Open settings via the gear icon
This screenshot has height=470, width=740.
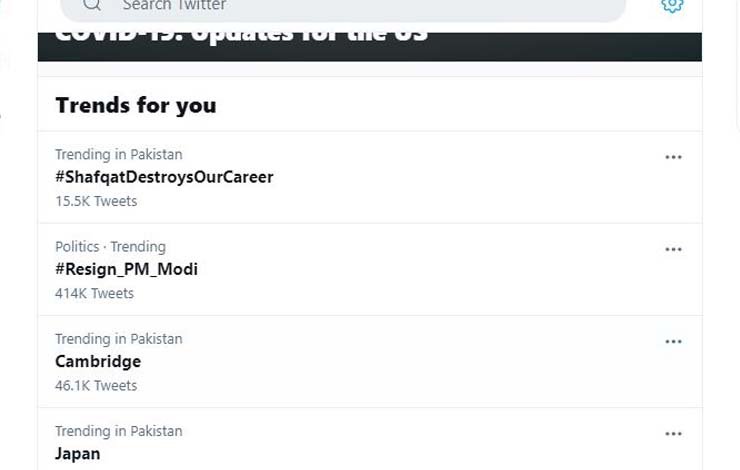coord(672,5)
